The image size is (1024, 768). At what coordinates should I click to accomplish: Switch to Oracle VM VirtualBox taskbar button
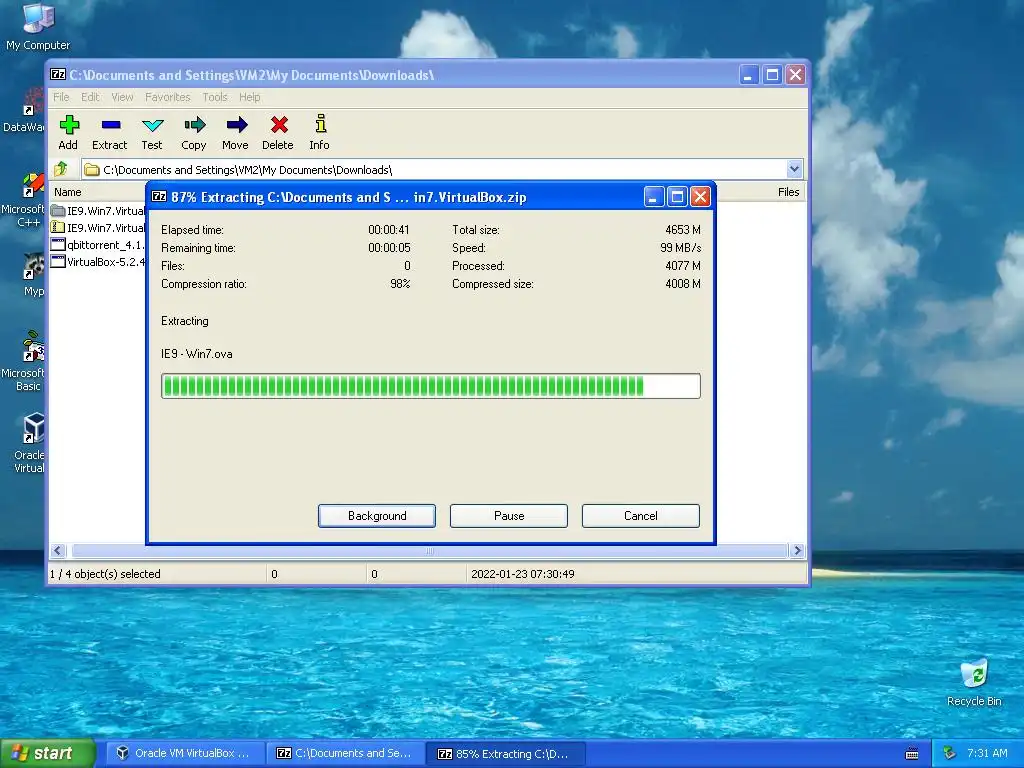(184, 754)
